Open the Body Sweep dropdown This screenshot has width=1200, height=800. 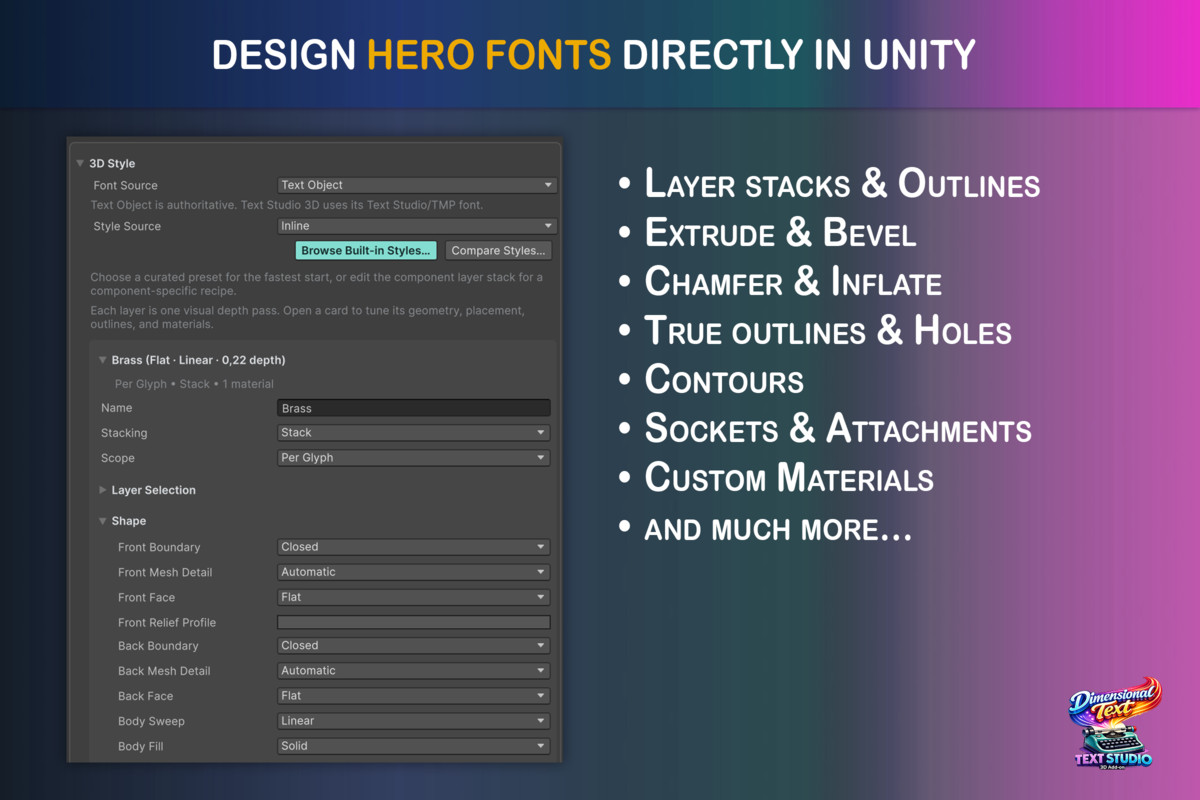pyautogui.click(x=414, y=721)
